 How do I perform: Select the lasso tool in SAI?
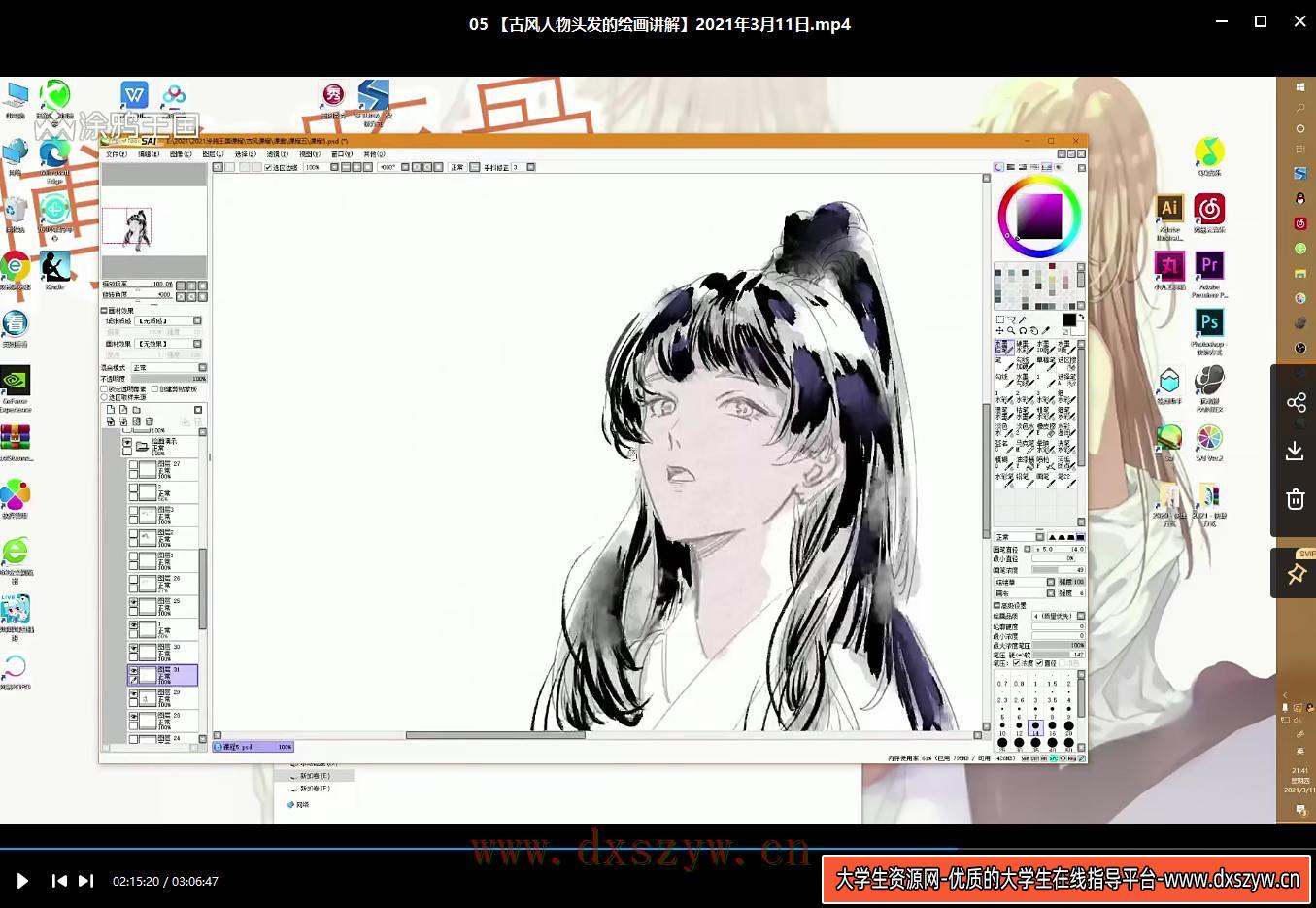pos(1011,319)
